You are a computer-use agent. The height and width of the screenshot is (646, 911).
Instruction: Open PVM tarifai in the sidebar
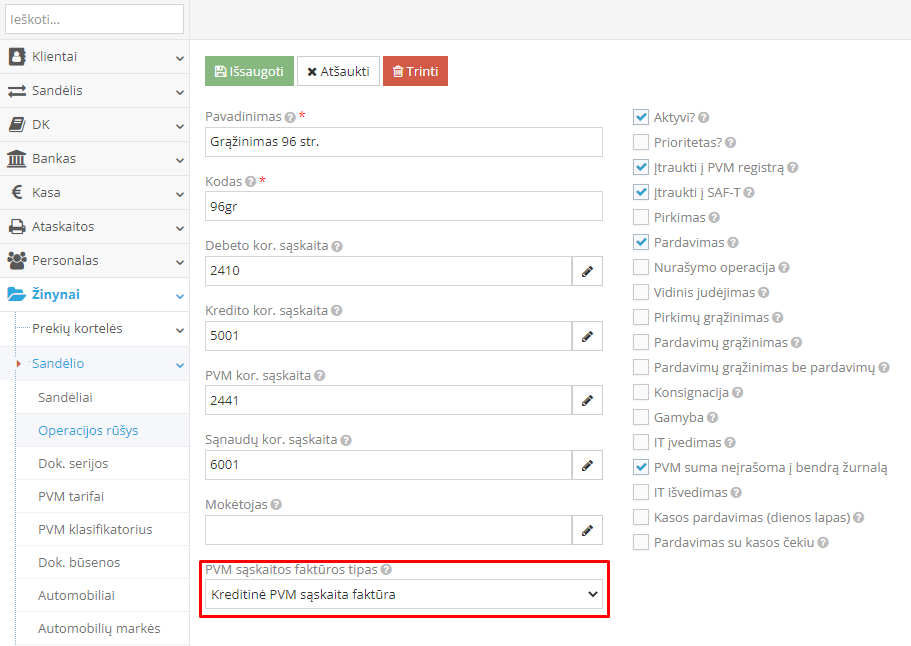tap(71, 496)
